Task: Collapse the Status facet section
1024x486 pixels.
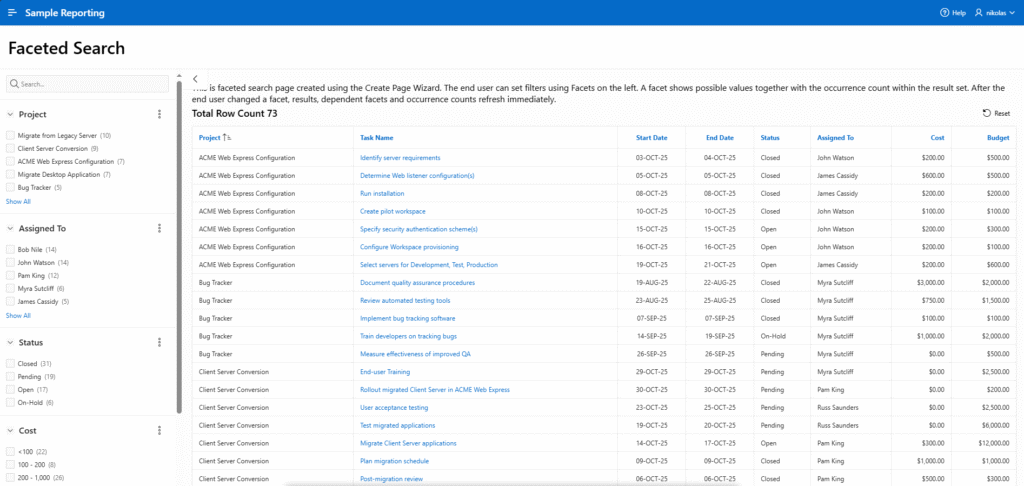Action: coord(10,342)
